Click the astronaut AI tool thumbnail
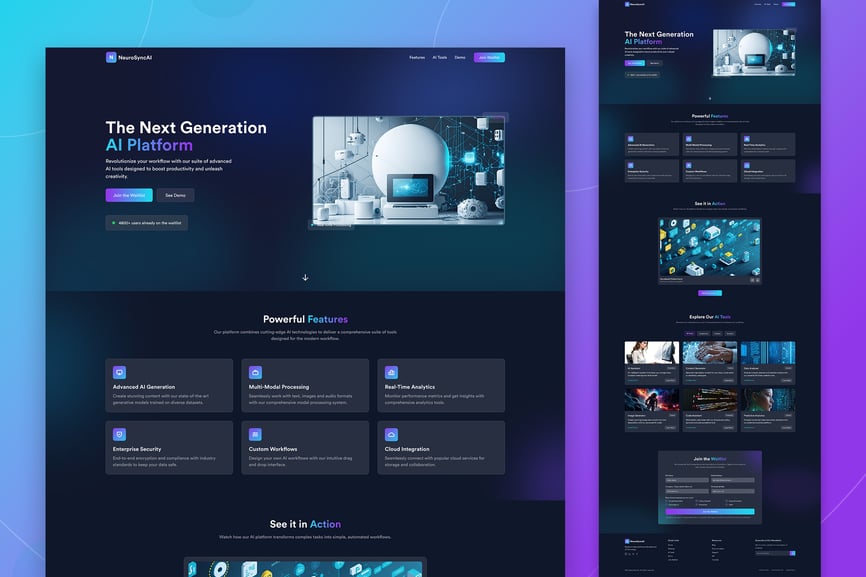Viewport: 866px width, 577px height. pos(651,400)
